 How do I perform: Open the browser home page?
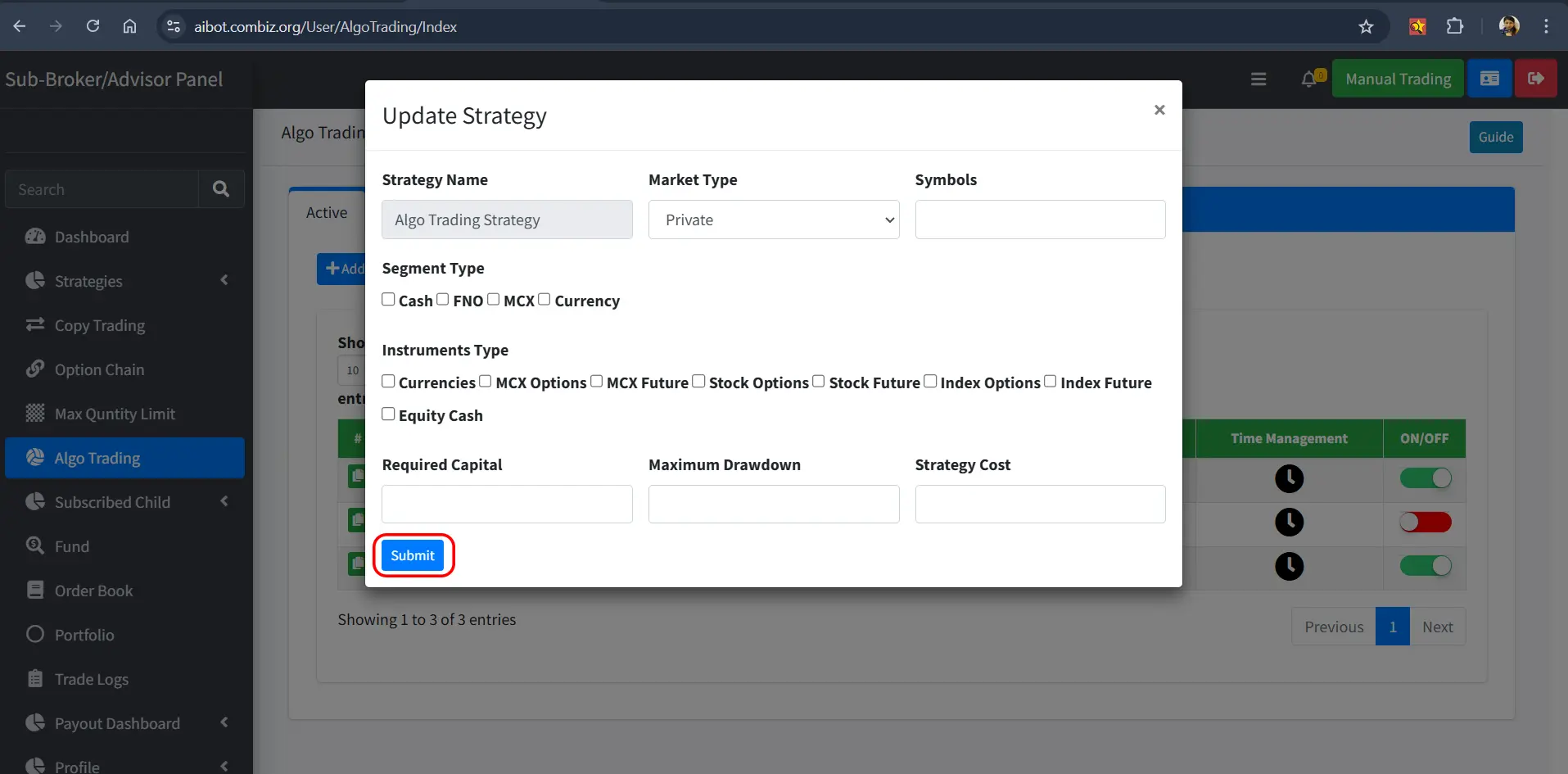coord(129,26)
